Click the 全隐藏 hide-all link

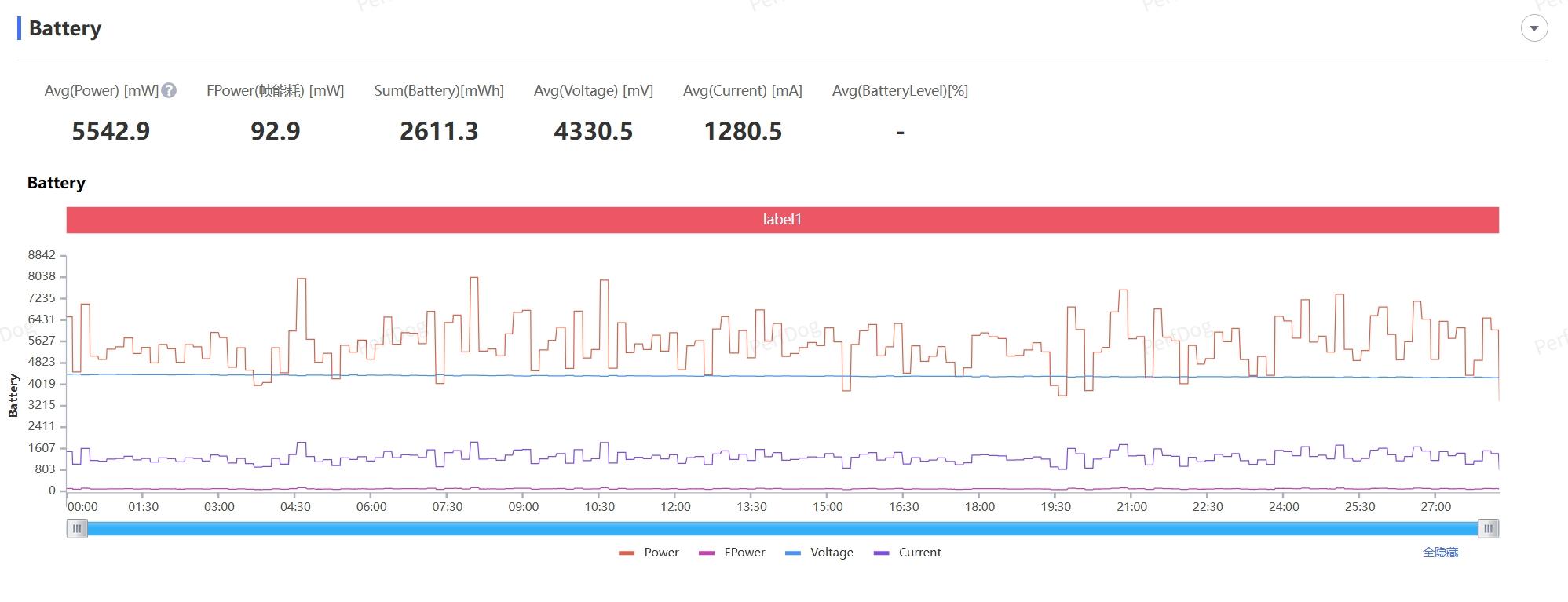click(x=1439, y=553)
